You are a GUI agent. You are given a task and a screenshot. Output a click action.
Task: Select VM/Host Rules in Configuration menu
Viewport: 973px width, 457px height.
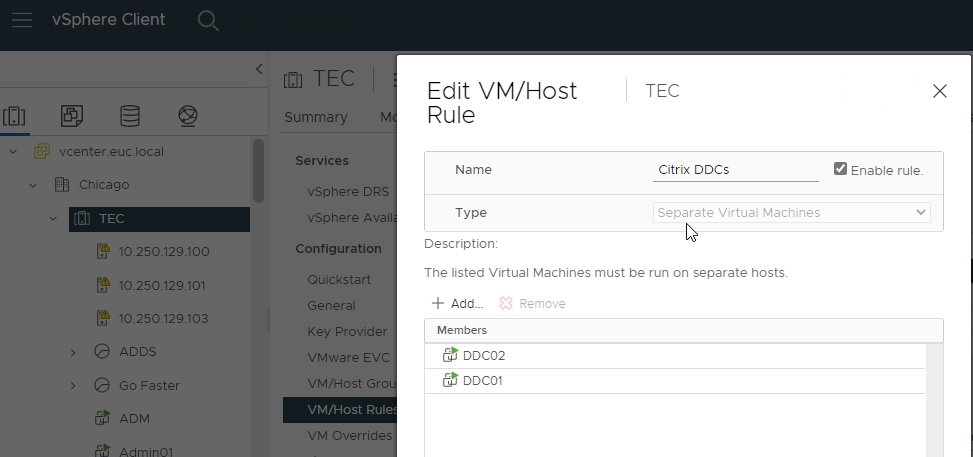click(339, 409)
